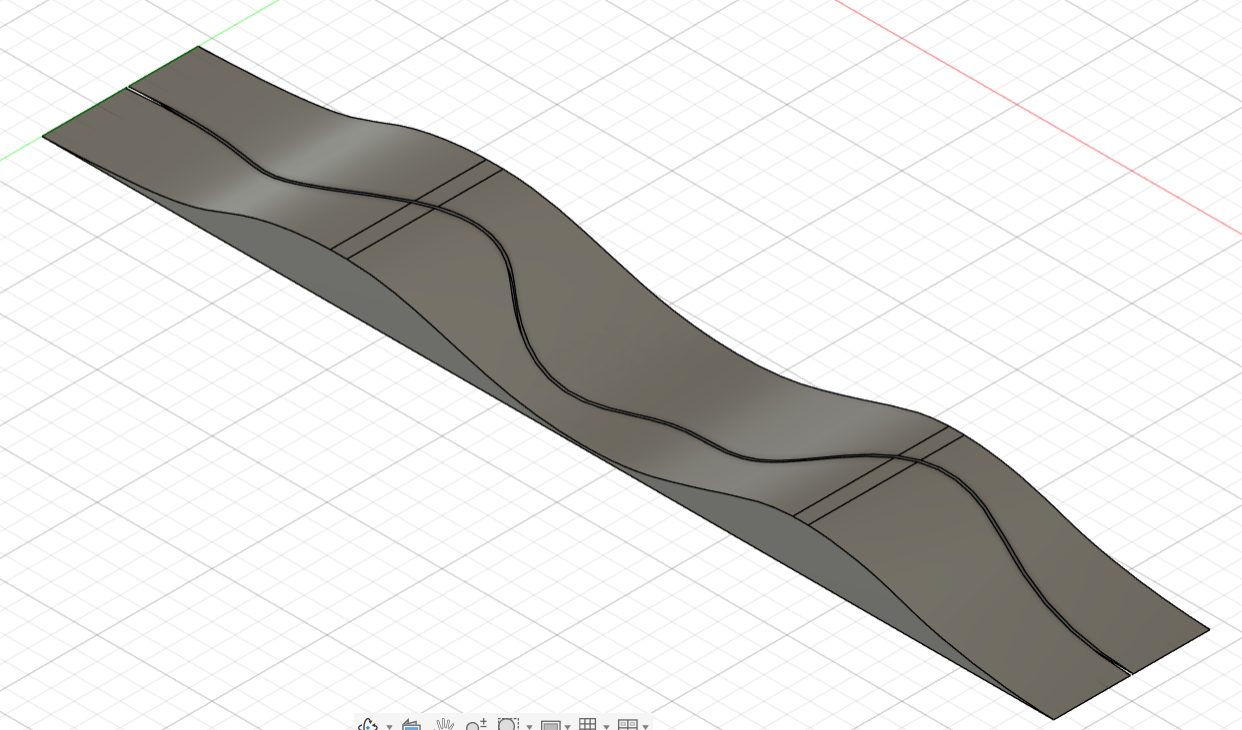Click the green axis line
This screenshot has width=1242, height=730.
[x=240, y=24]
